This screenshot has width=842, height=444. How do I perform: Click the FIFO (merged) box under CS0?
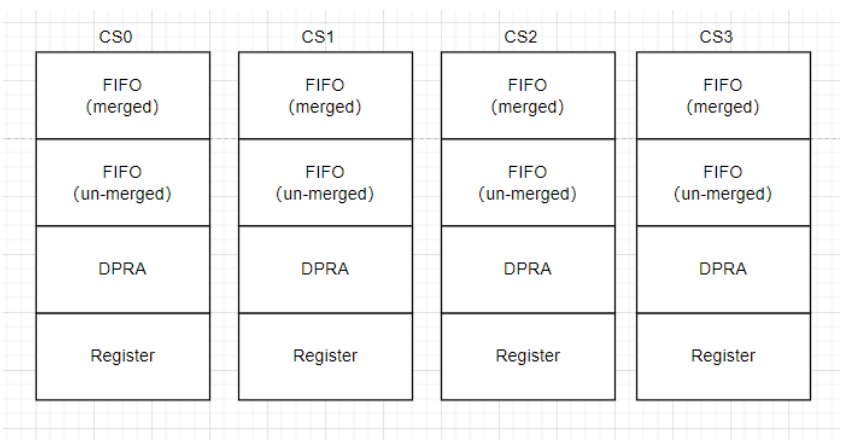[x=123, y=96]
